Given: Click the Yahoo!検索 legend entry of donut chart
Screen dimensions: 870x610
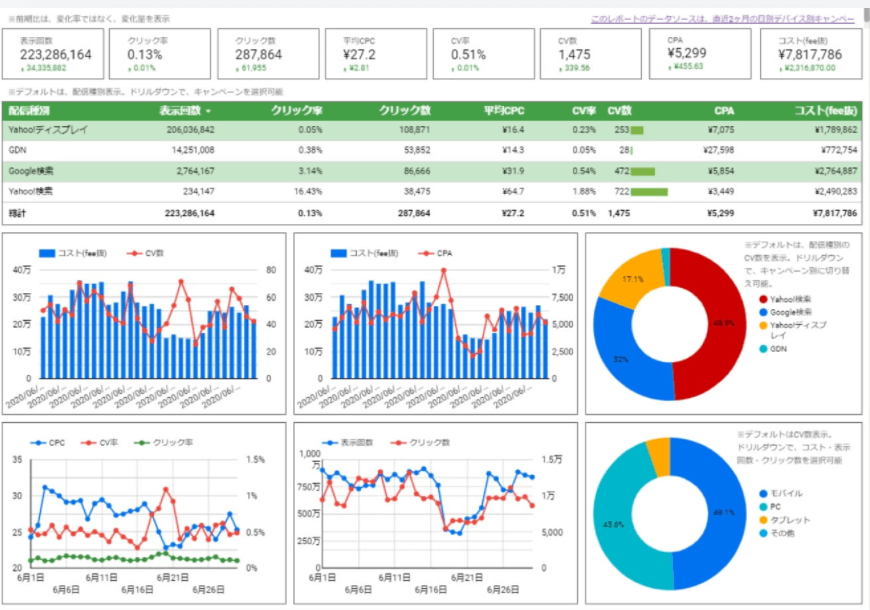Looking at the screenshot, I should [x=785, y=300].
